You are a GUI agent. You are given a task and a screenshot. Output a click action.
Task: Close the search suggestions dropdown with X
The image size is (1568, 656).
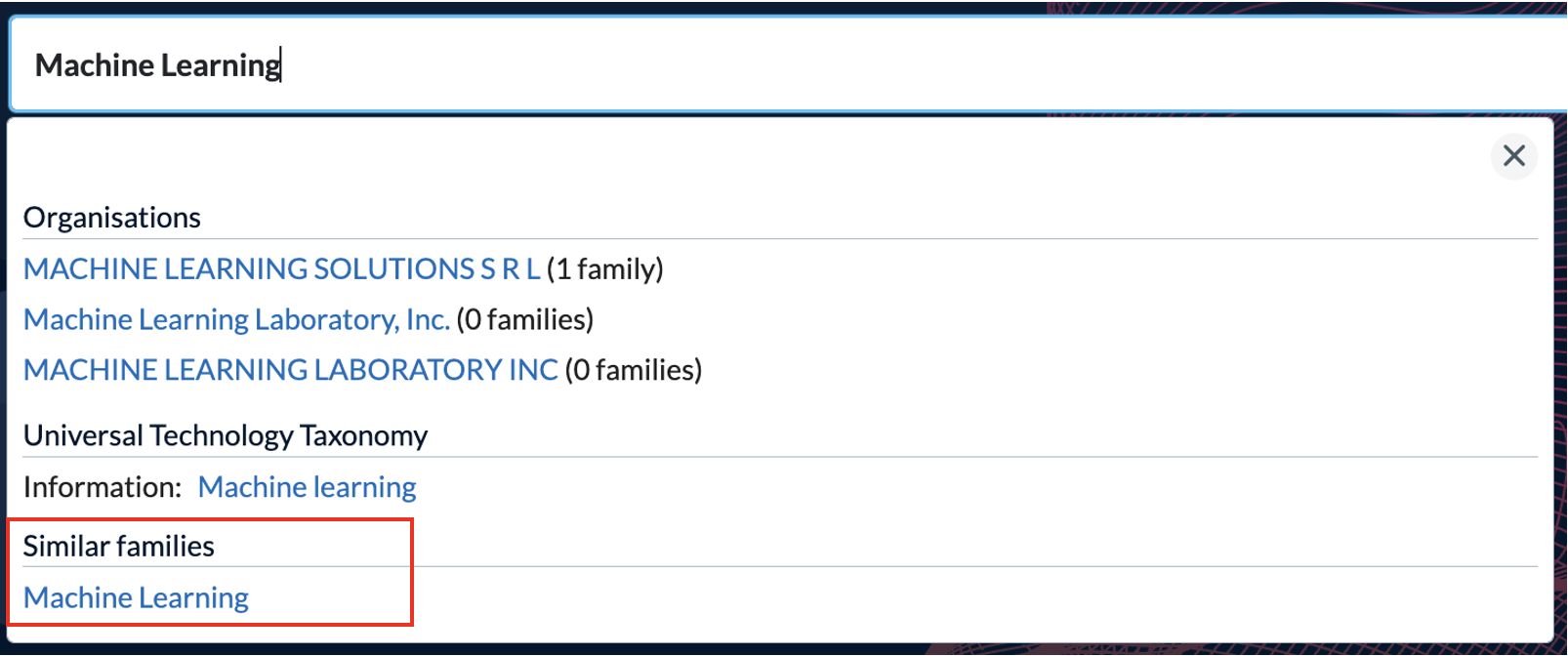[1513, 156]
